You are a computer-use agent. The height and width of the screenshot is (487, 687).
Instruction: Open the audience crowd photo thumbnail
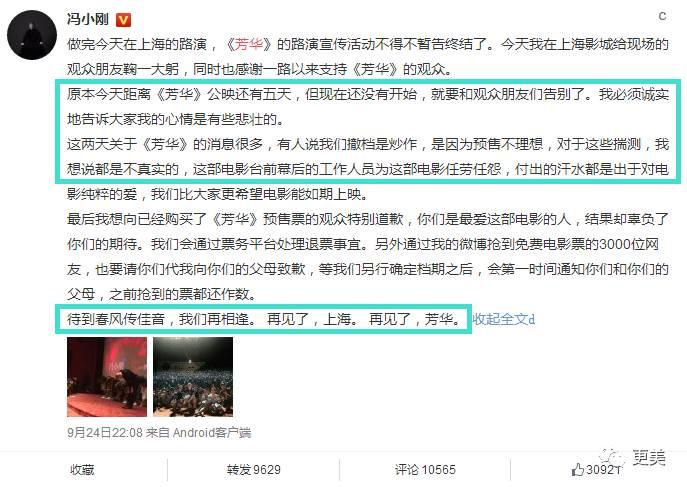point(193,377)
